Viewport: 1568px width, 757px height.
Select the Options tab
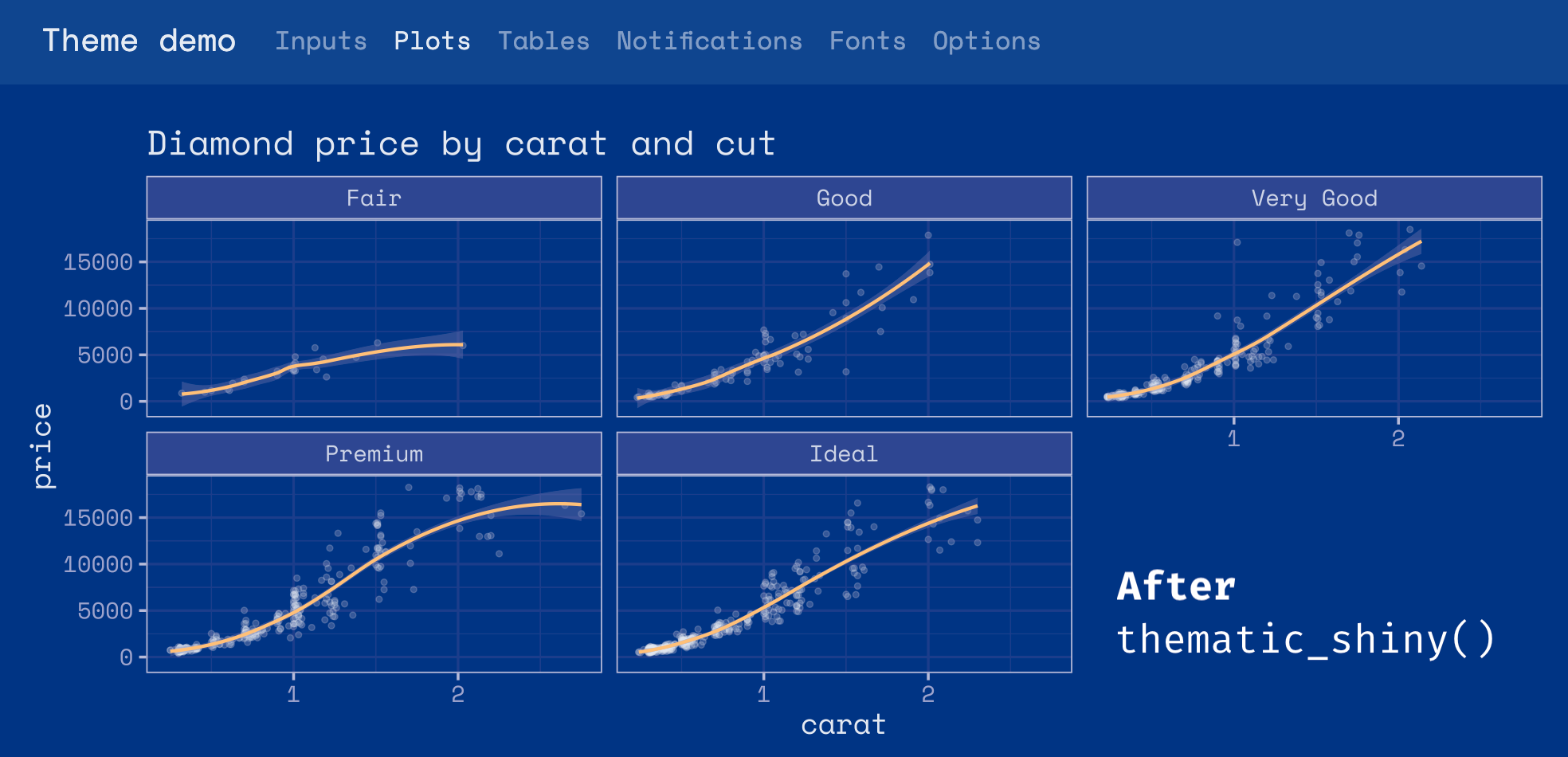tap(987, 41)
